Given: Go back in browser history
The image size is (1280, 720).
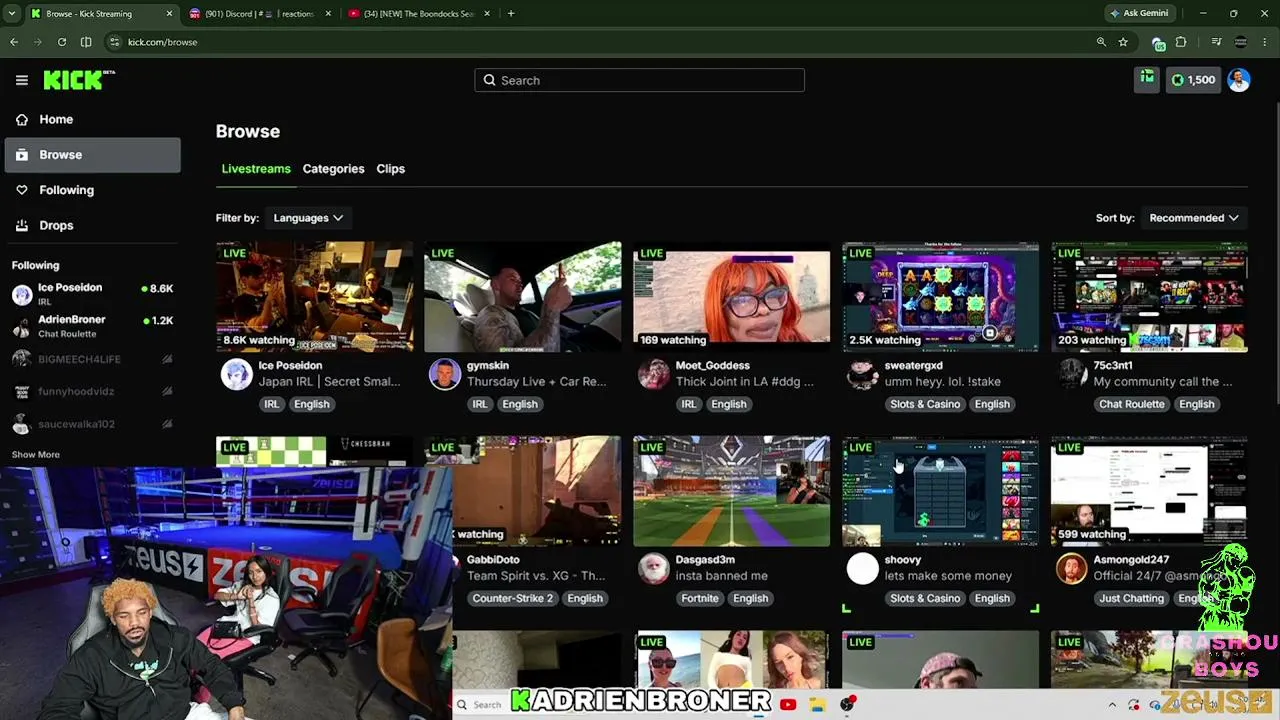Looking at the screenshot, I should click(x=14, y=42).
